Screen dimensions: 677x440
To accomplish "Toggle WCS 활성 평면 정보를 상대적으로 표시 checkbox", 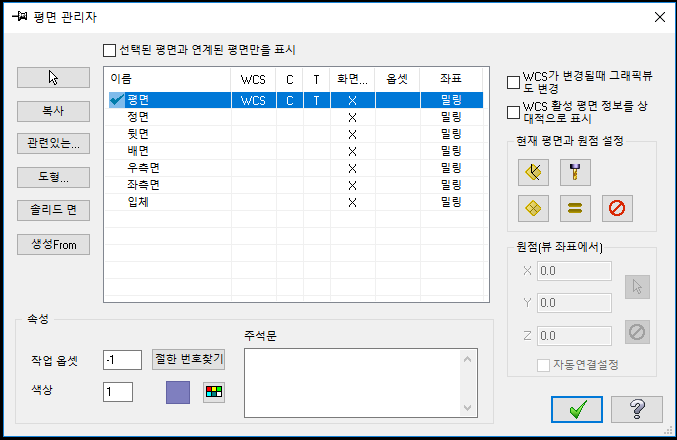I will 513,112.
